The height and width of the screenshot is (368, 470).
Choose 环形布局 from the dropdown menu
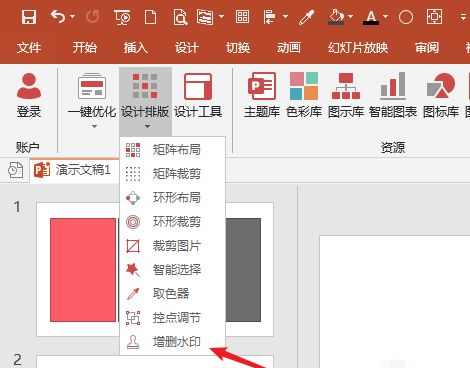[x=172, y=198]
